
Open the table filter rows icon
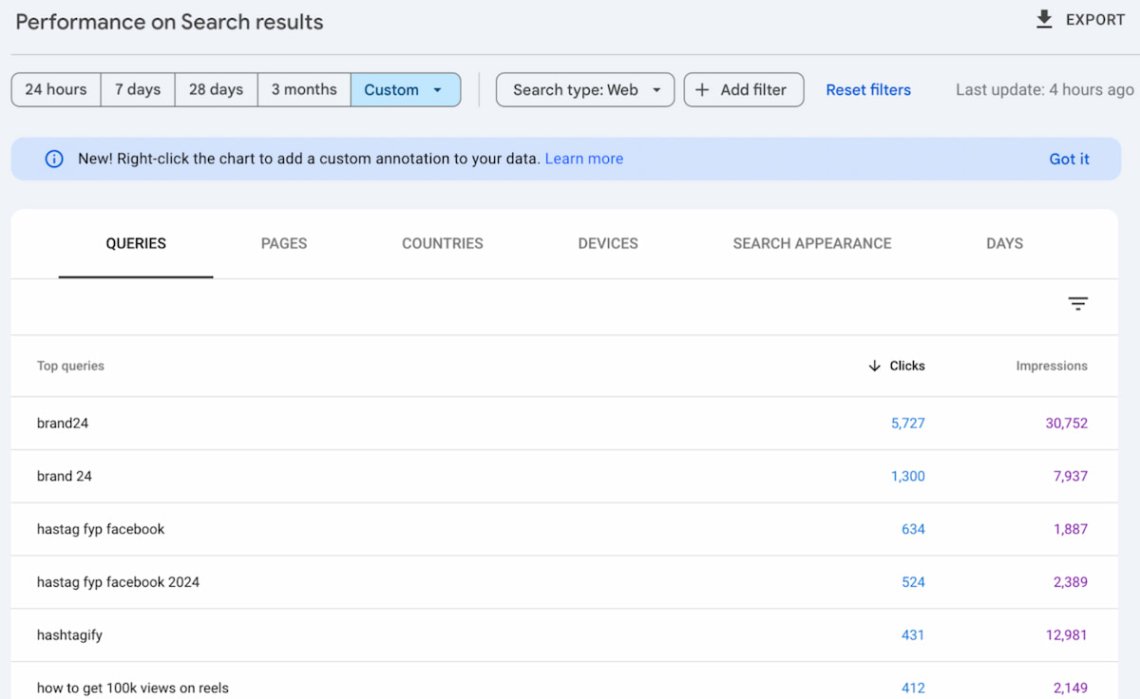point(1077,304)
